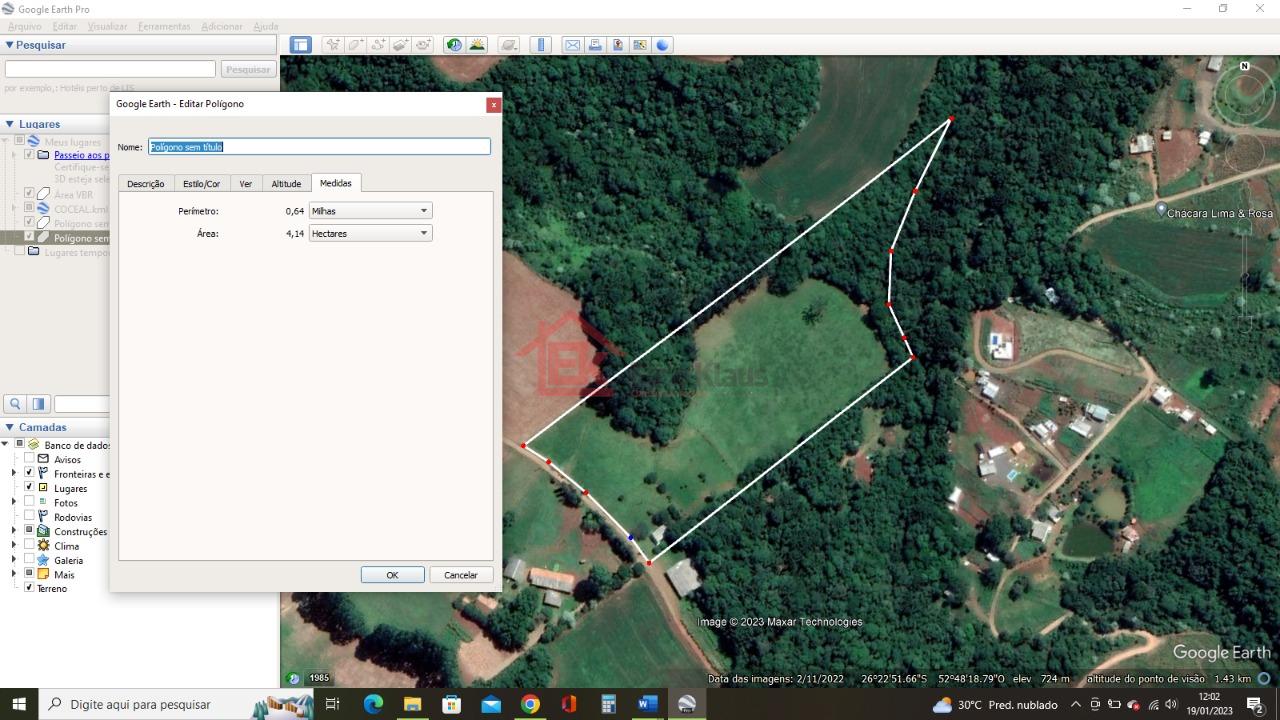Click the search magnifier icon in Lugares panel

[16, 404]
